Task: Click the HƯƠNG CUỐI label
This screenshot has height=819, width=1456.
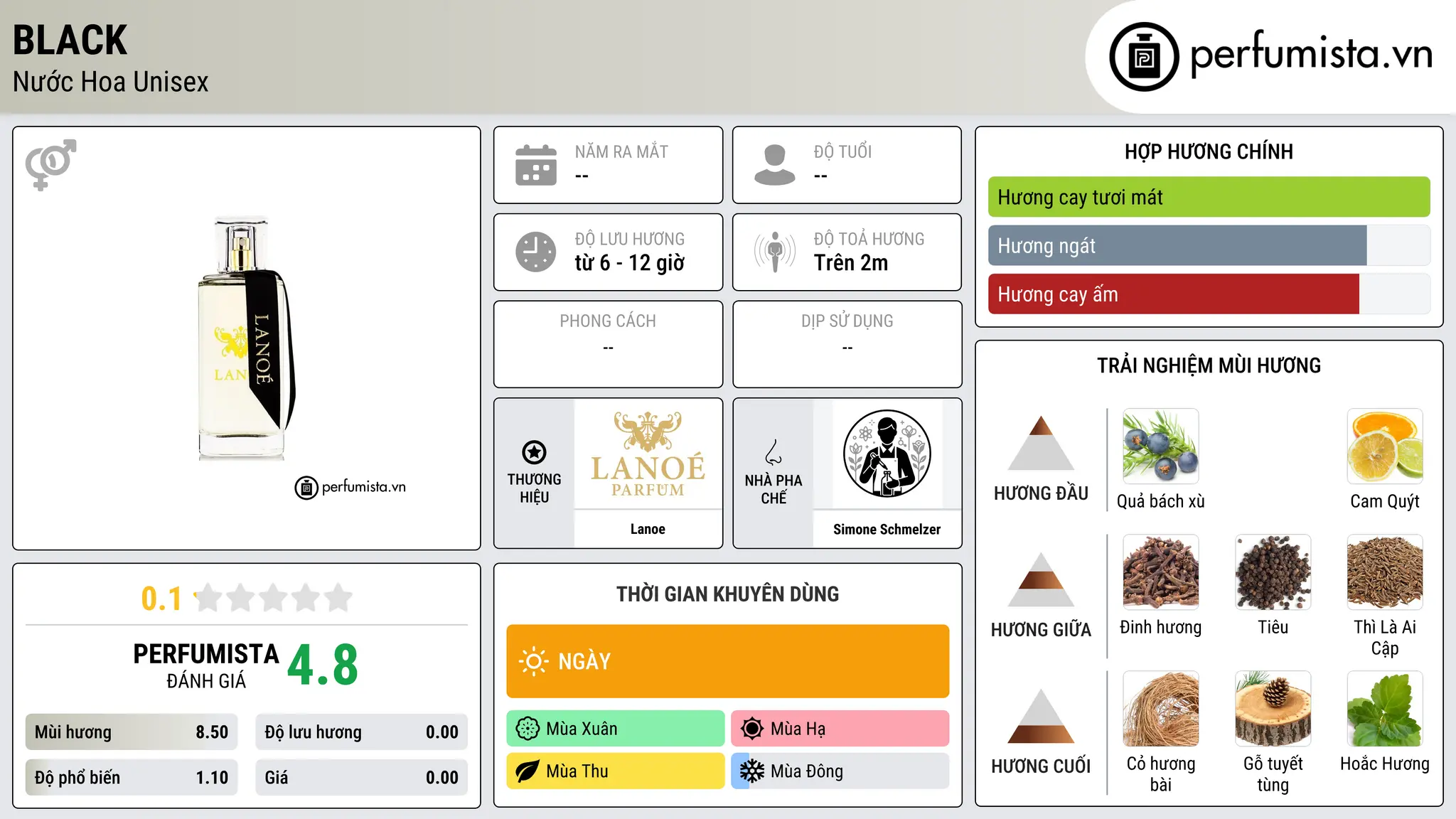Action: pyautogui.click(x=1041, y=766)
